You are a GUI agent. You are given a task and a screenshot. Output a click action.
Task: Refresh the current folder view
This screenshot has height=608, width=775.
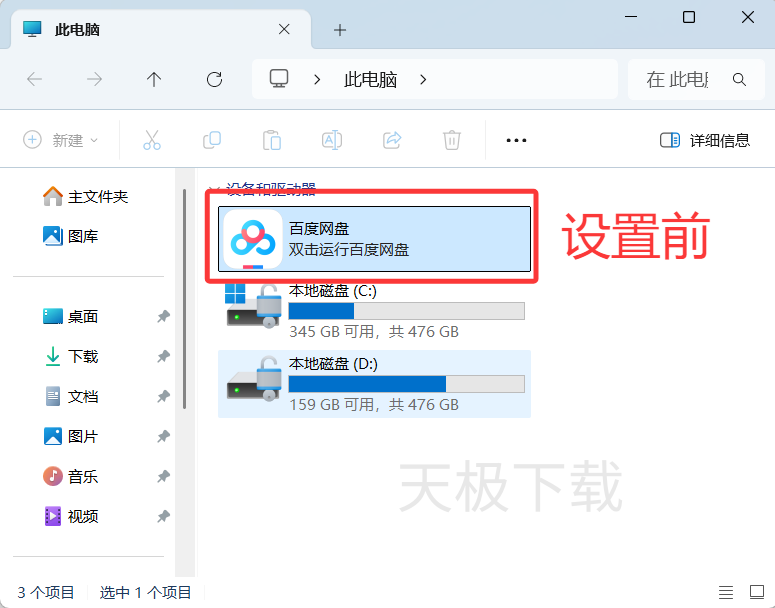(x=214, y=79)
